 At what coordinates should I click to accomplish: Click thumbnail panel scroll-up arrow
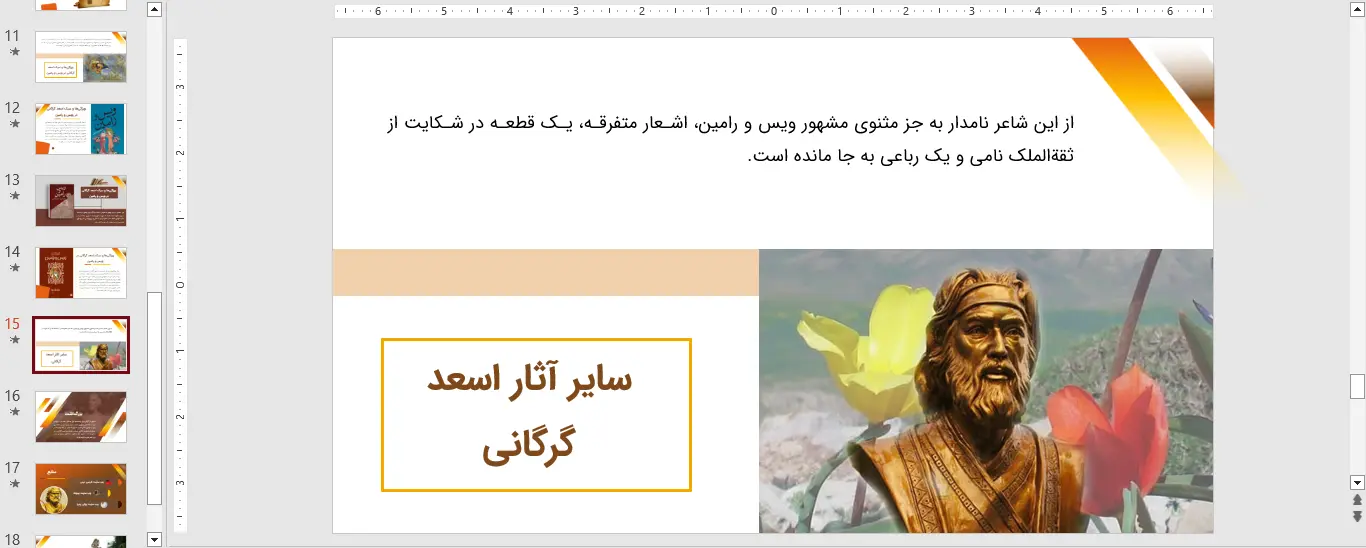click(155, 10)
